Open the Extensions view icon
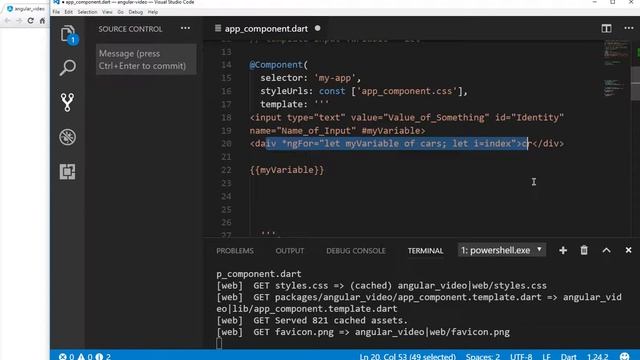Screen dimensions: 640x360 (x=67, y=171)
